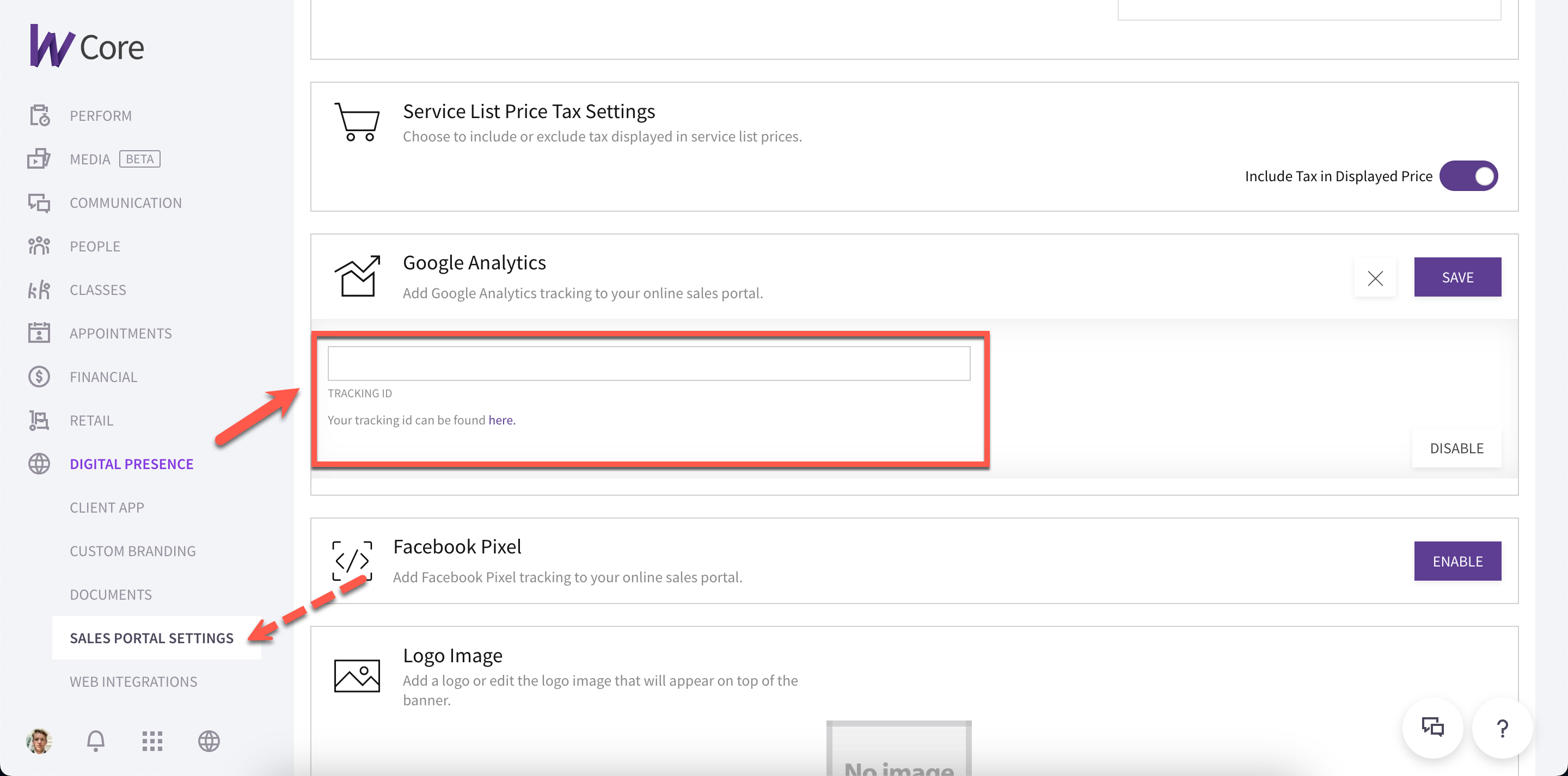Collapse the DIGITAL PRESENCE menu
1568x776 pixels.
[x=131, y=464]
